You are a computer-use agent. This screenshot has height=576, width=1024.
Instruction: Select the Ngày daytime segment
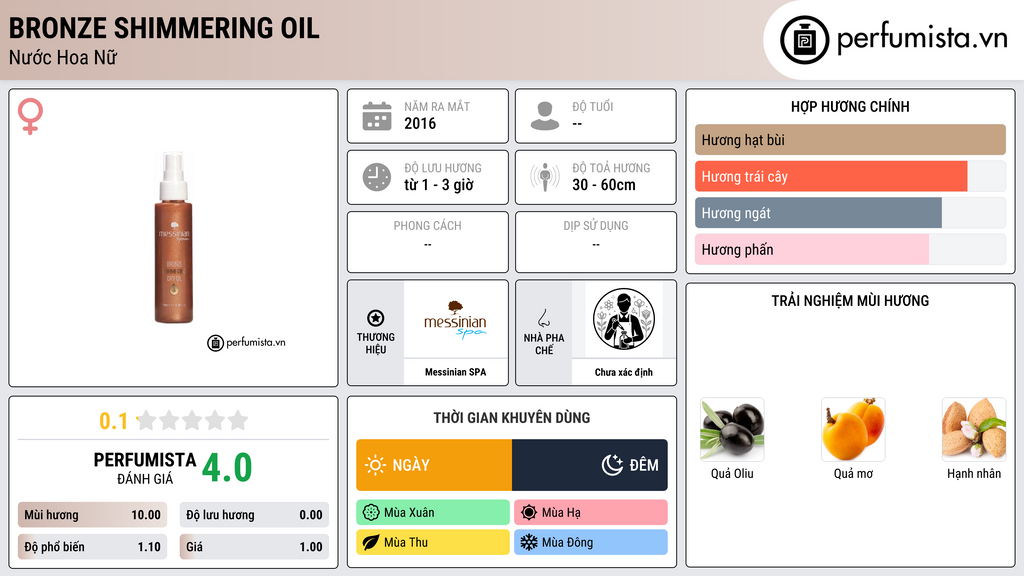pos(434,465)
